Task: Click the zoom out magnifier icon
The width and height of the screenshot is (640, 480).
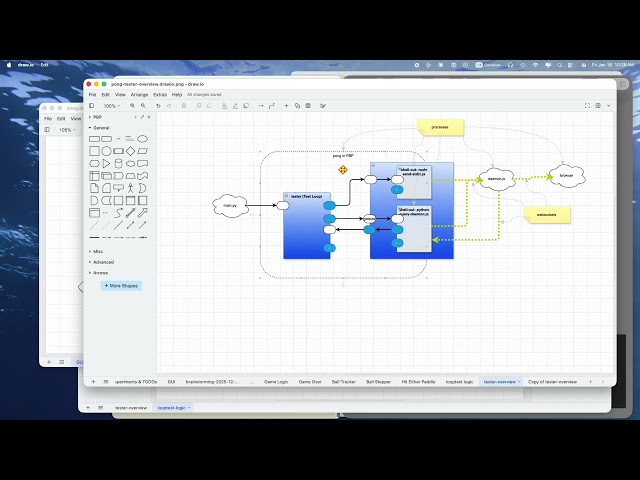Action: click(143, 106)
